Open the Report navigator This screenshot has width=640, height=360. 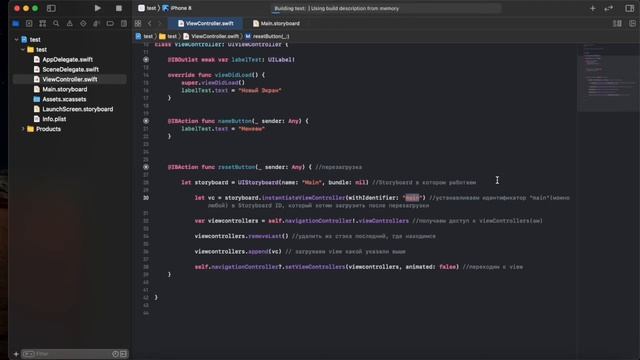124,24
